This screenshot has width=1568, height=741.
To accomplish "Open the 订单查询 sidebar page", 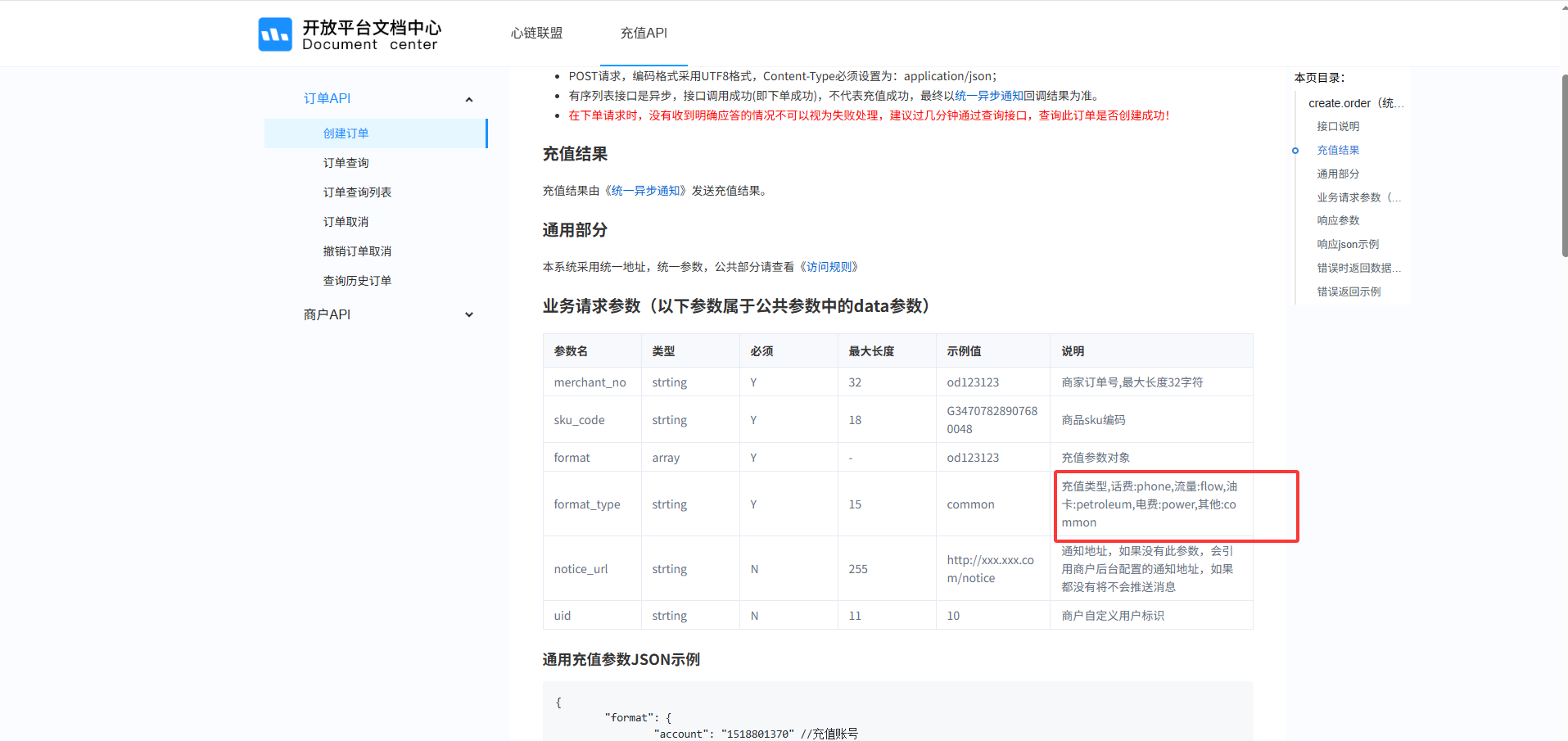I will point(346,163).
